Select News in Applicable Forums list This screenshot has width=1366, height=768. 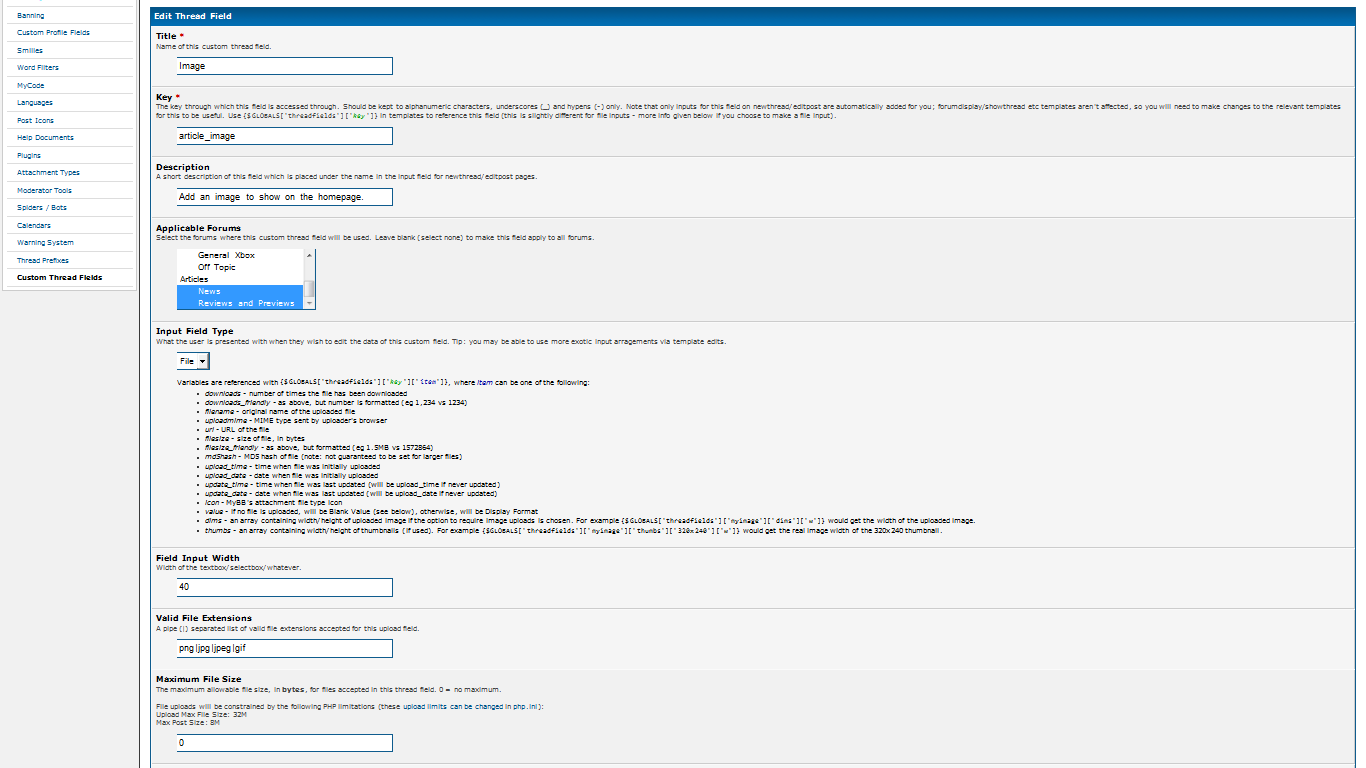pyautogui.click(x=209, y=291)
